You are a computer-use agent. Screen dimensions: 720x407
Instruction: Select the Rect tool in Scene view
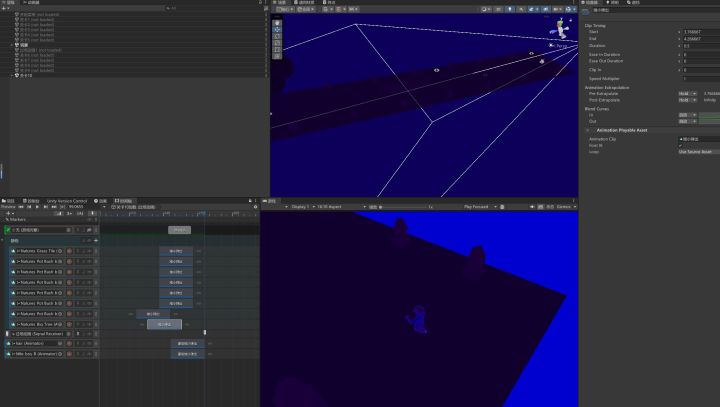pos(277,49)
